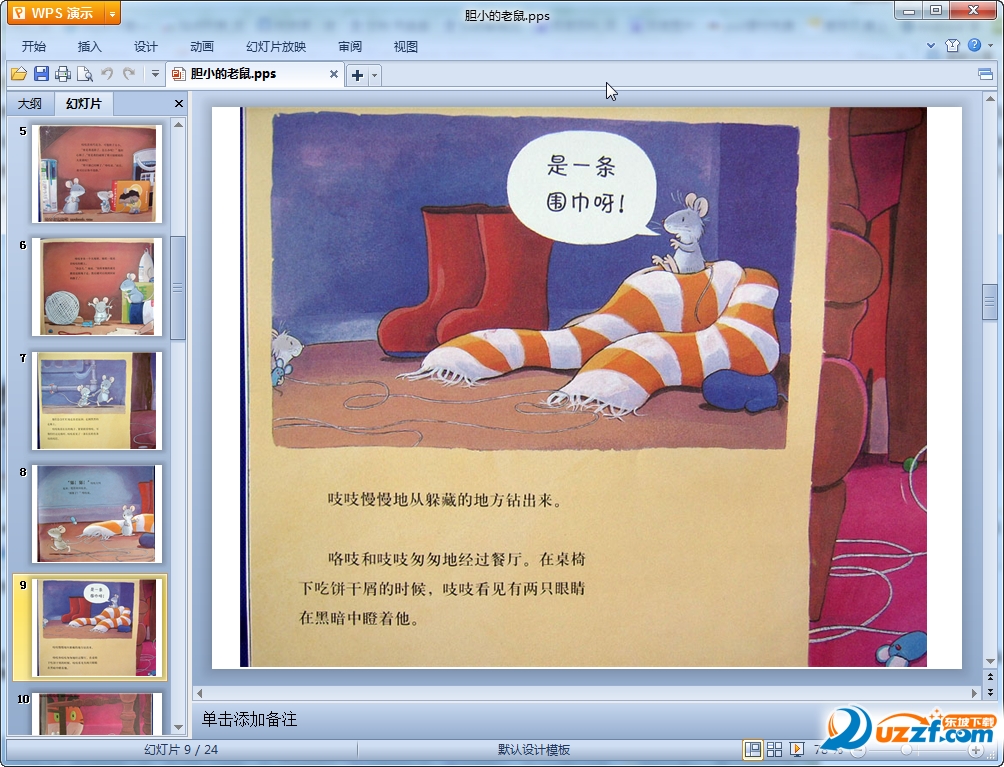
Task: Undo the last action
Action: pyautogui.click(x=107, y=74)
